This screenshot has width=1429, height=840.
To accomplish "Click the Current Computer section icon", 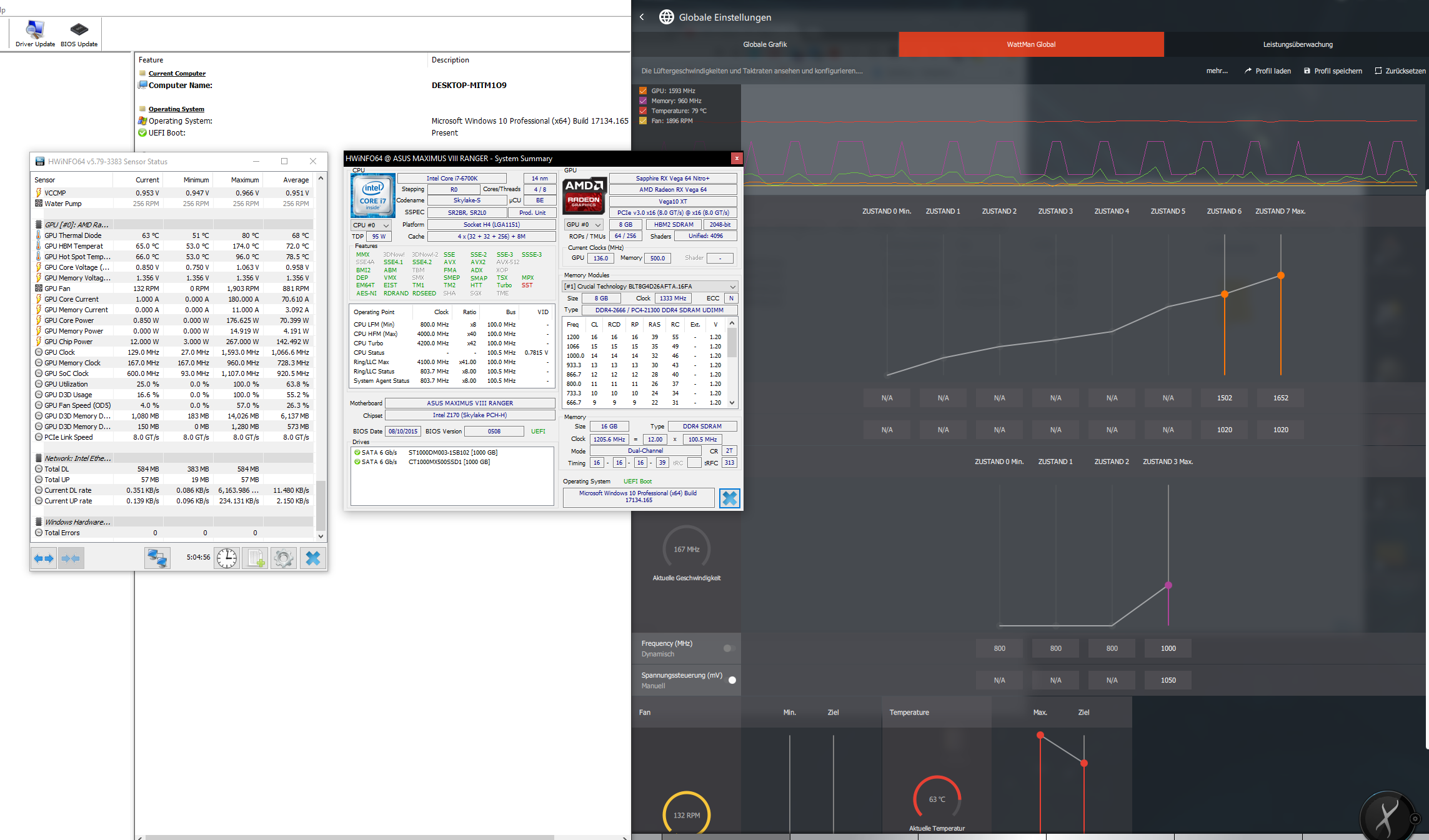I will pyautogui.click(x=142, y=73).
